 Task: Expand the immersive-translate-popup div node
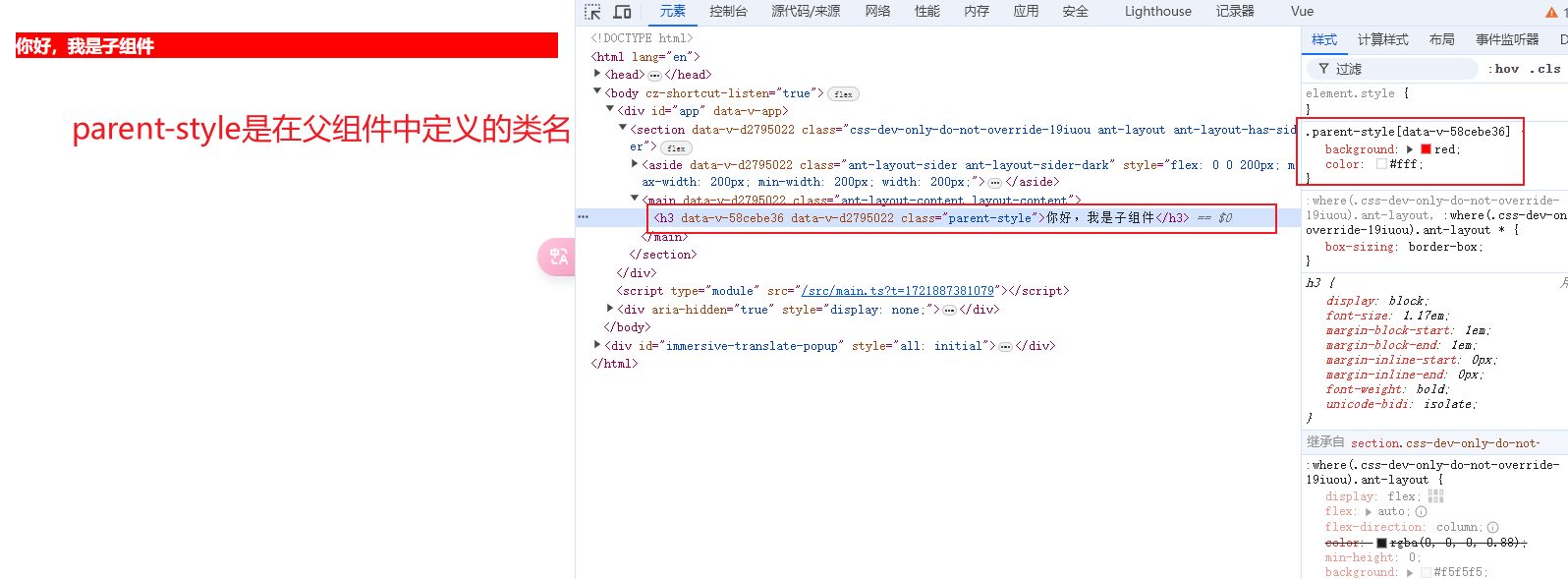click(x=597, y=344)
